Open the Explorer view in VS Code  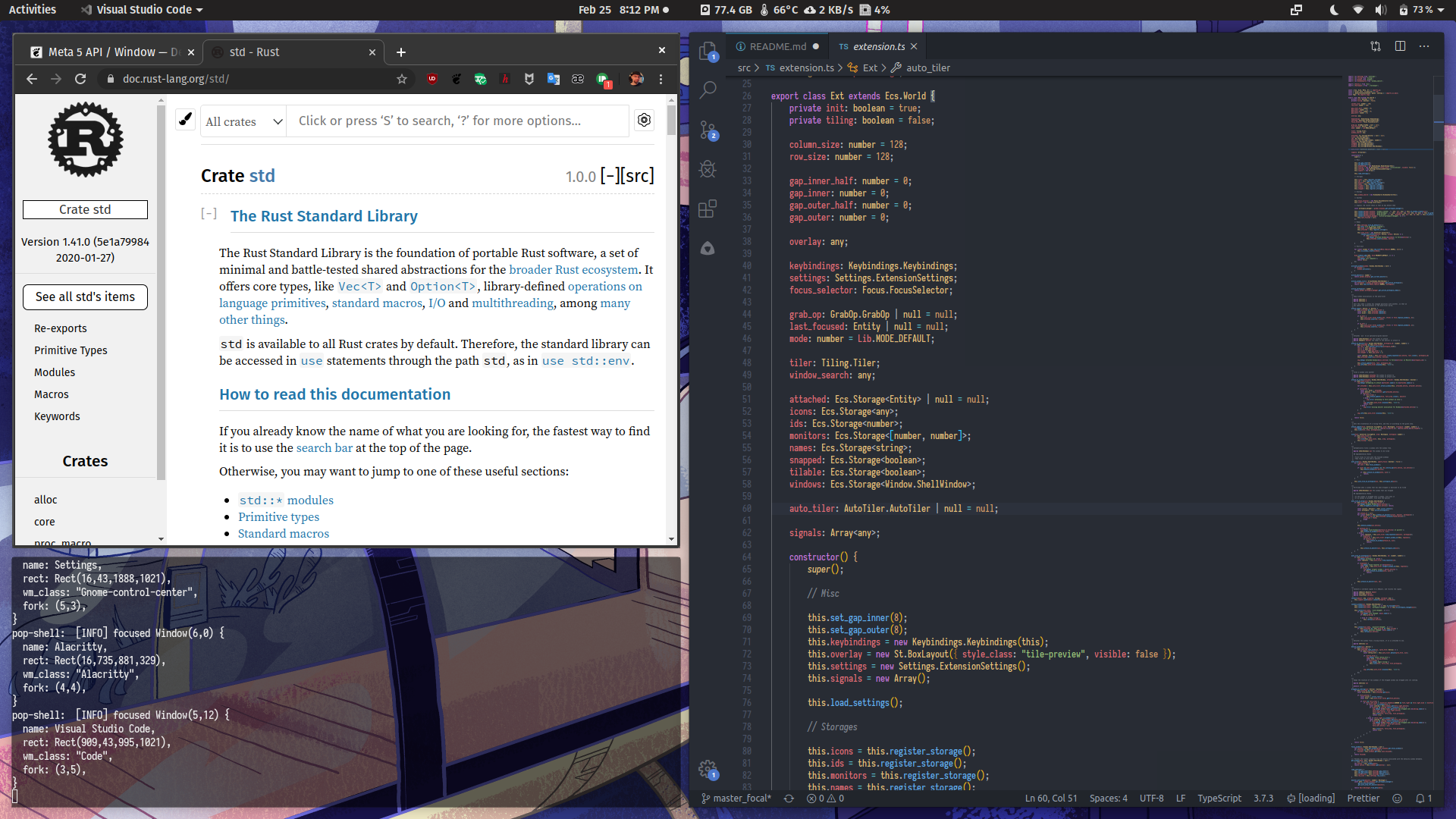[x=708, y=52]
